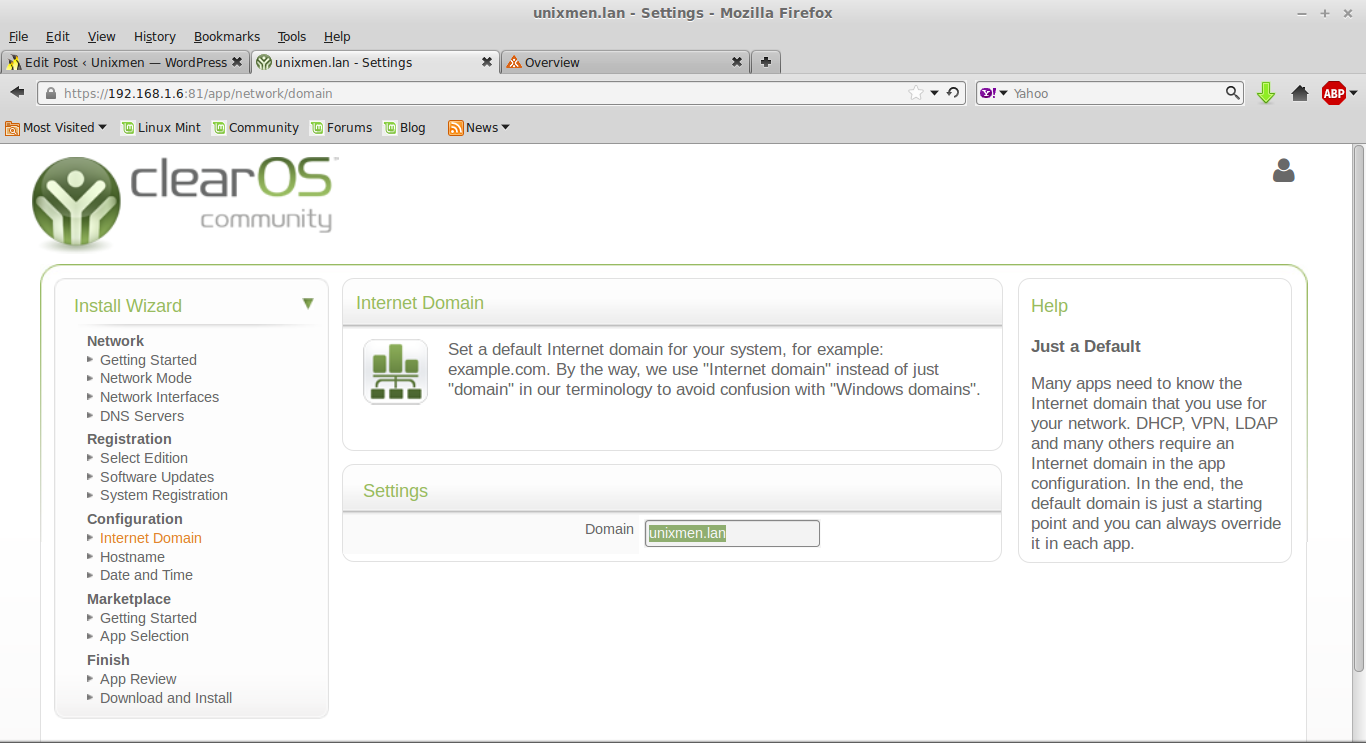Close the unixmen.lan Settings tab
1366x743 pixels.
[487, 62]
